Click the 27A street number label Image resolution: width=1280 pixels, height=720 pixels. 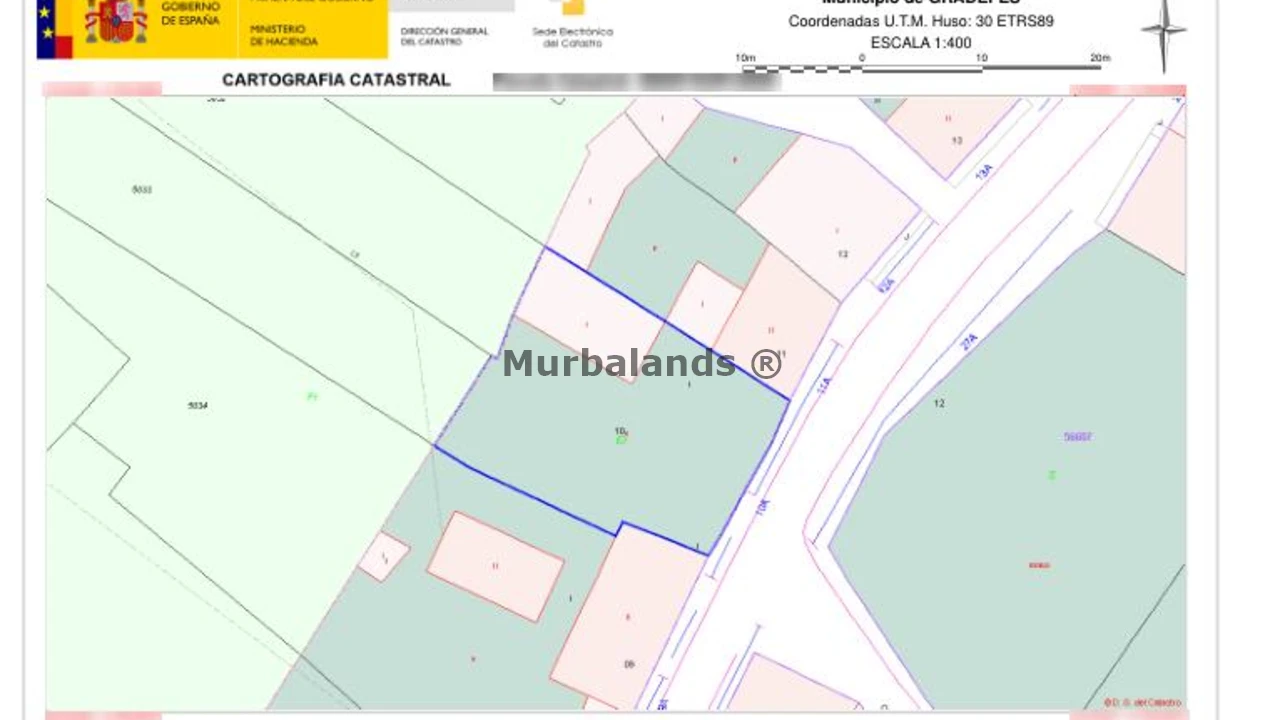pyautogui.click(x=968, y=342)
